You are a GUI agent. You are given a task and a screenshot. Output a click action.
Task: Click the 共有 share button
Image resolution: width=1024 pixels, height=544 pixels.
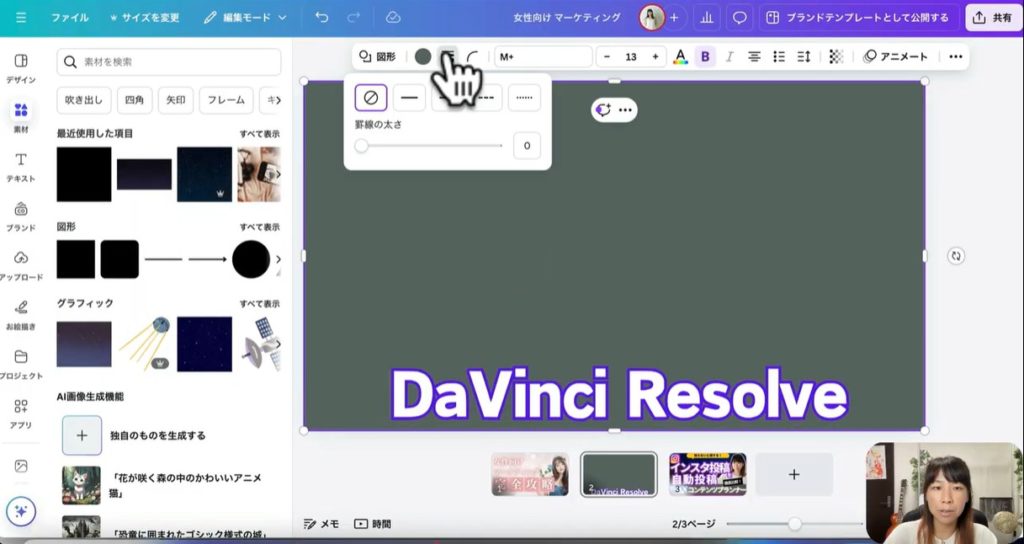(993, 17)
